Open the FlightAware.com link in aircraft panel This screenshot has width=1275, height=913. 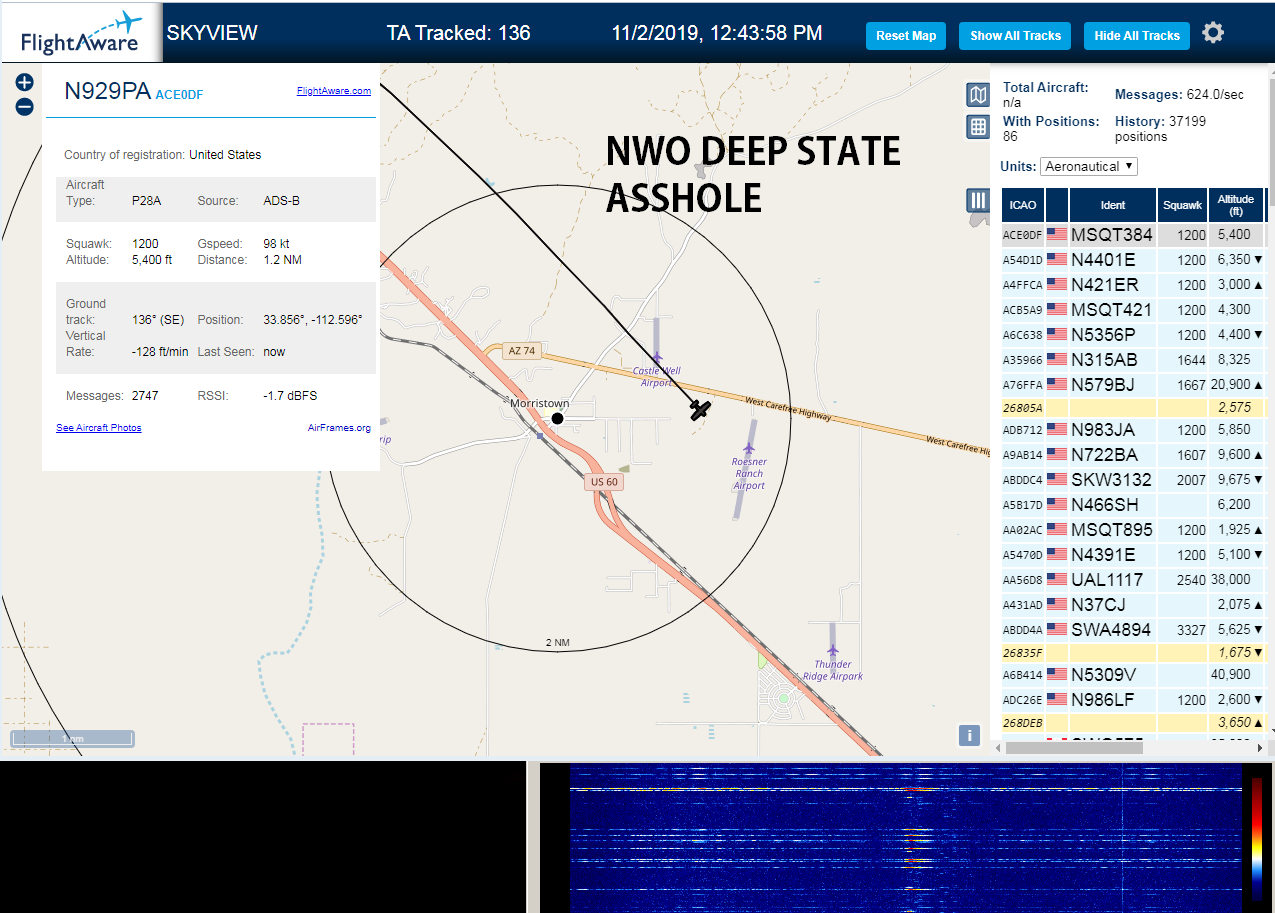334,91
